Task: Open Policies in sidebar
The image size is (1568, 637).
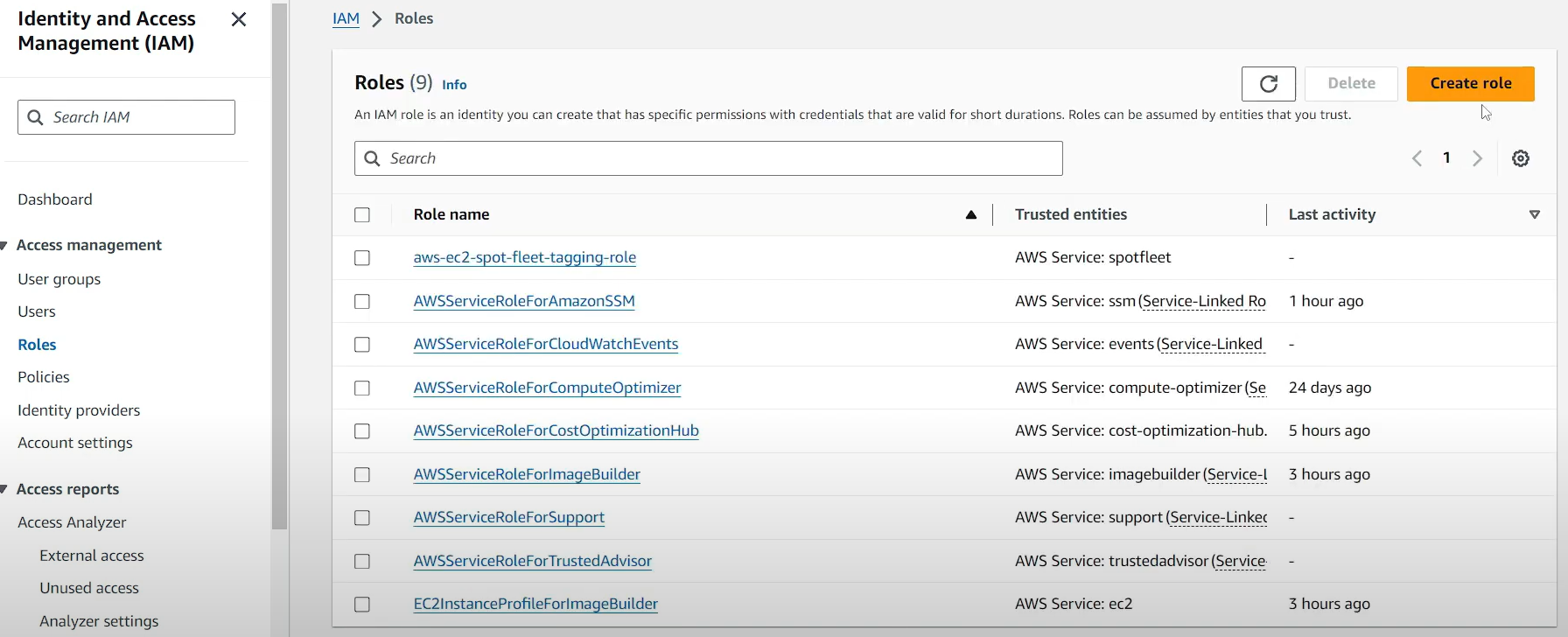Action: point(44,377)
